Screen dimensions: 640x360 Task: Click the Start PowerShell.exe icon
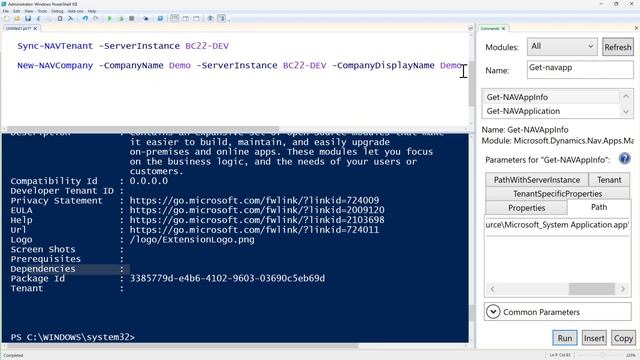tap(160, 19)
